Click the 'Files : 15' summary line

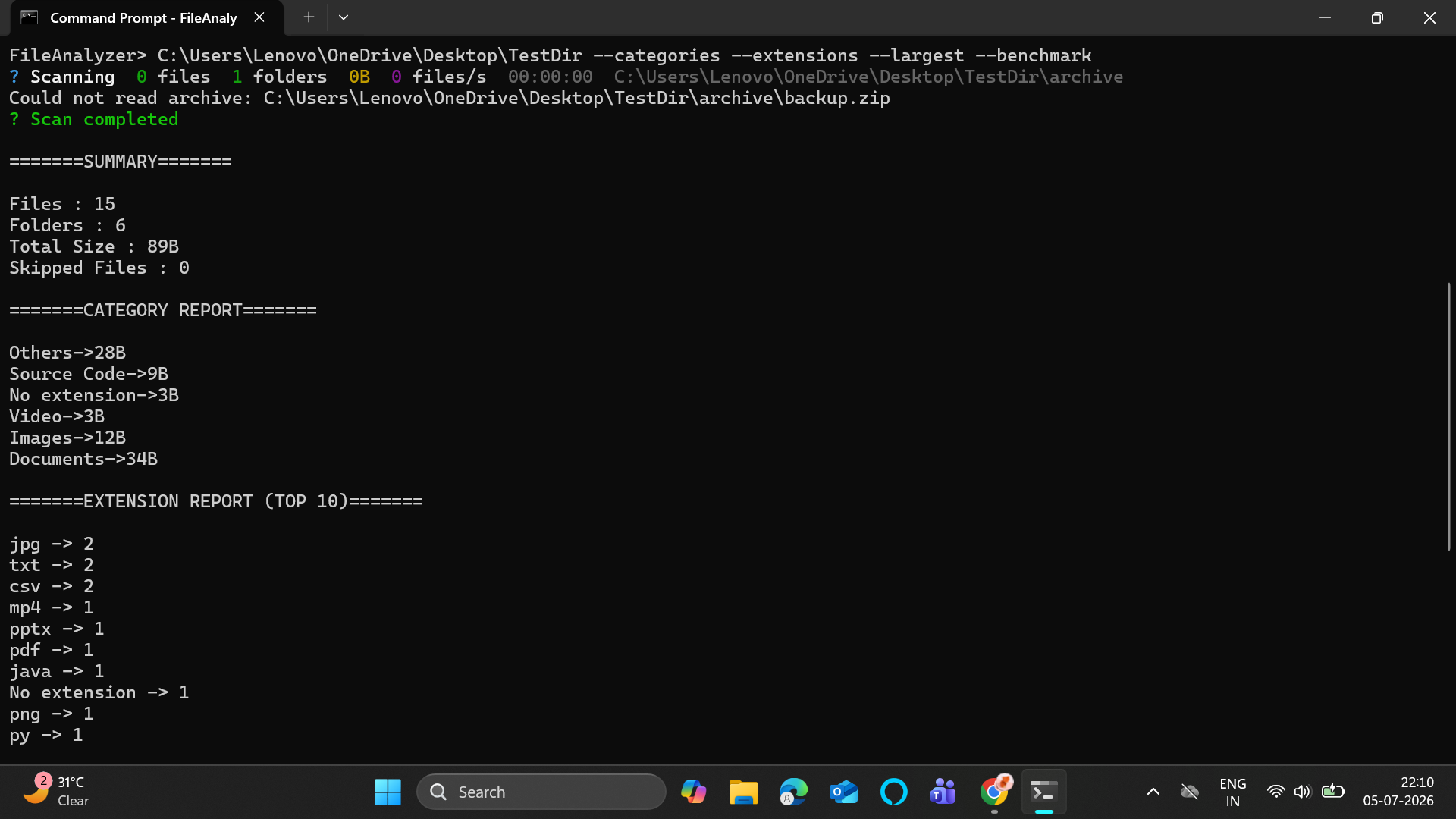62,204
